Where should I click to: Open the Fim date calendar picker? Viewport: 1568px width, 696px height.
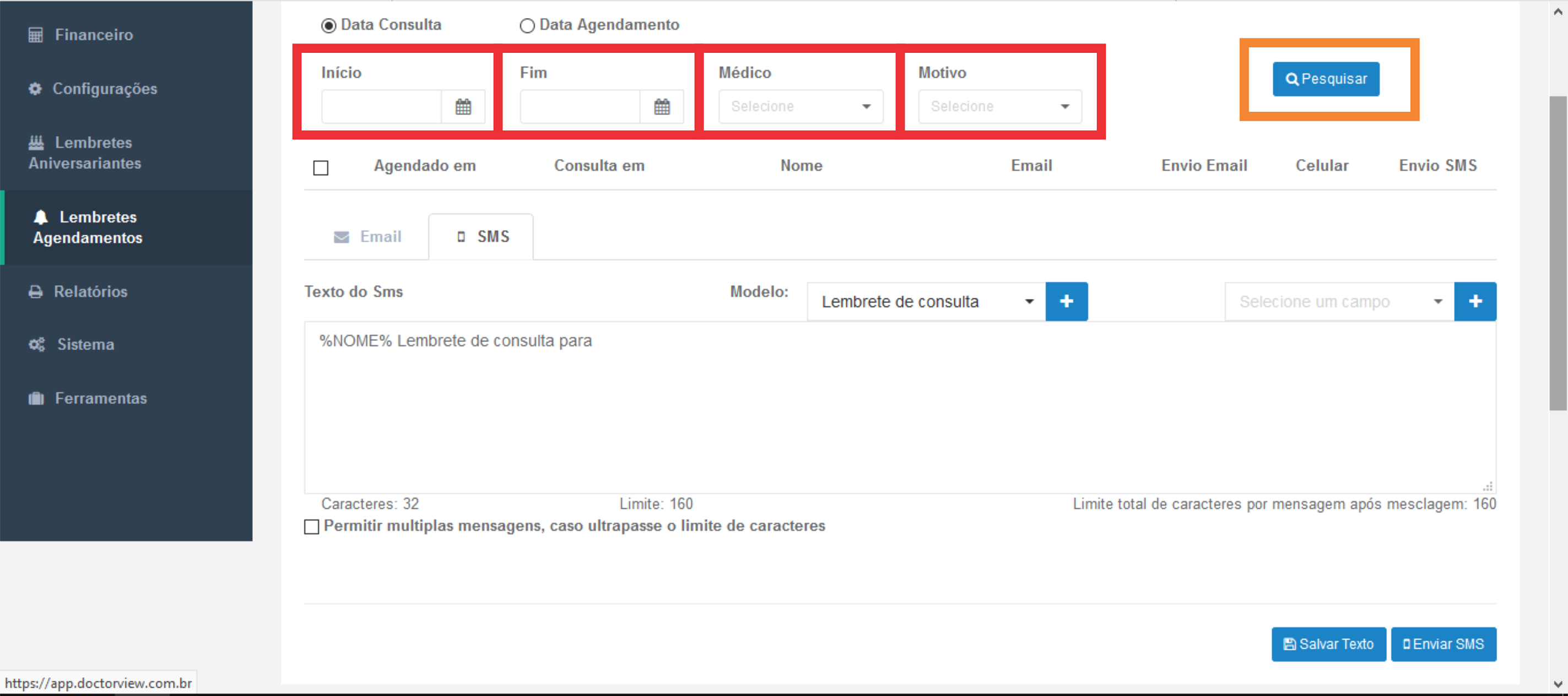click(662, 107)
